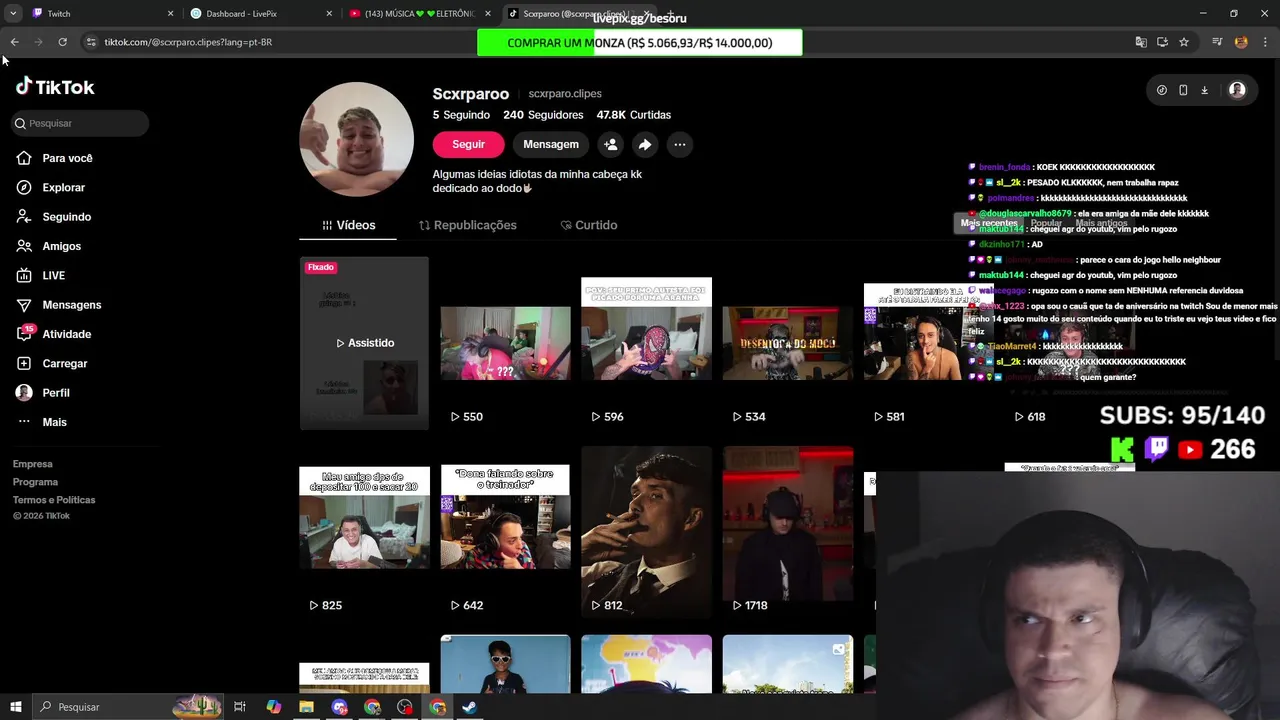Image resolution: width=1280 pixels, height=720 pixels.
Task: Open Atividade notifications icon with badge
Action: (x=24, y=333)
